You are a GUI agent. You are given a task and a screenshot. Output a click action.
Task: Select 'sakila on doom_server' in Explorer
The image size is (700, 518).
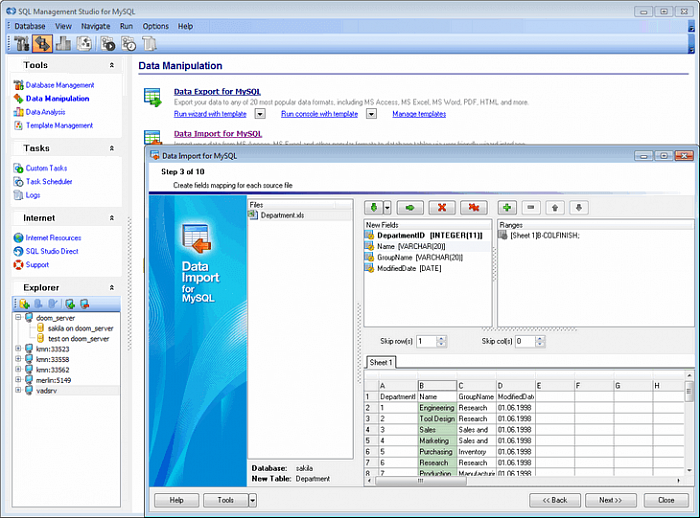pyautogui.click(x=80, y=328)
